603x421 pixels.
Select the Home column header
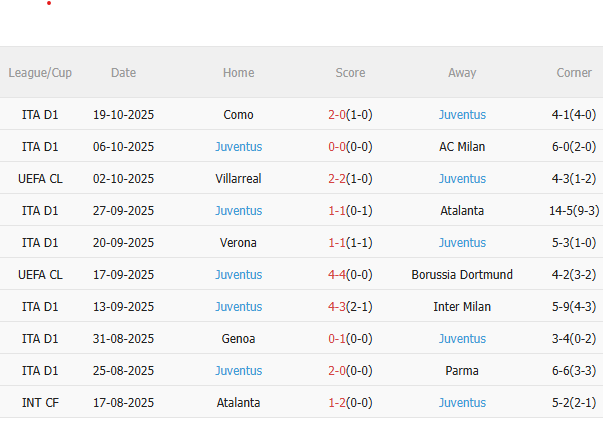(238, 73)
